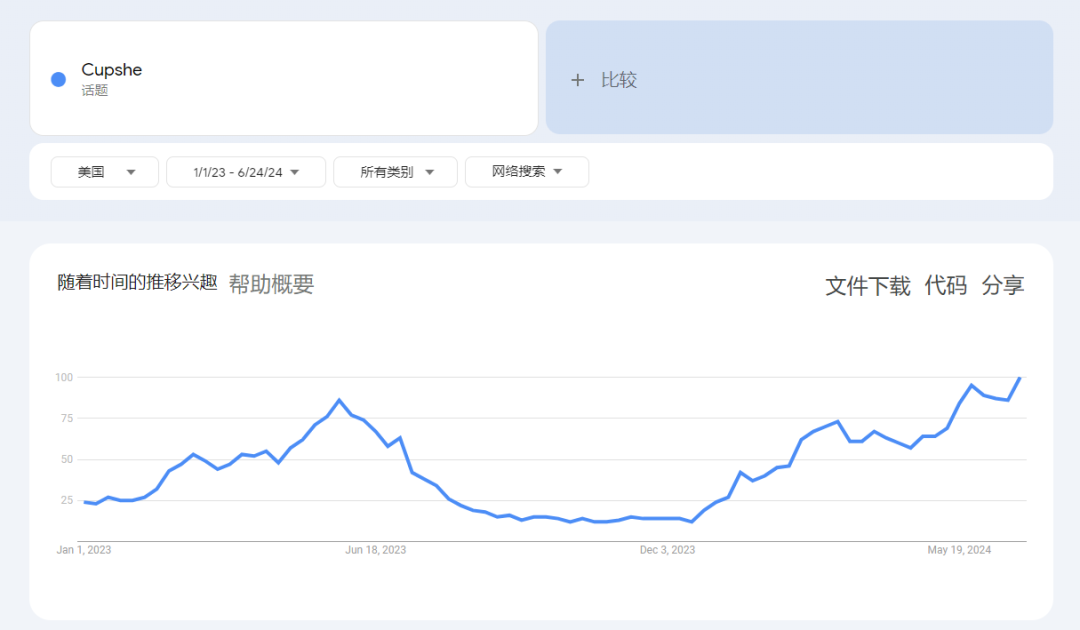Click 文件下载 to download data

click(x=868, y=285)
